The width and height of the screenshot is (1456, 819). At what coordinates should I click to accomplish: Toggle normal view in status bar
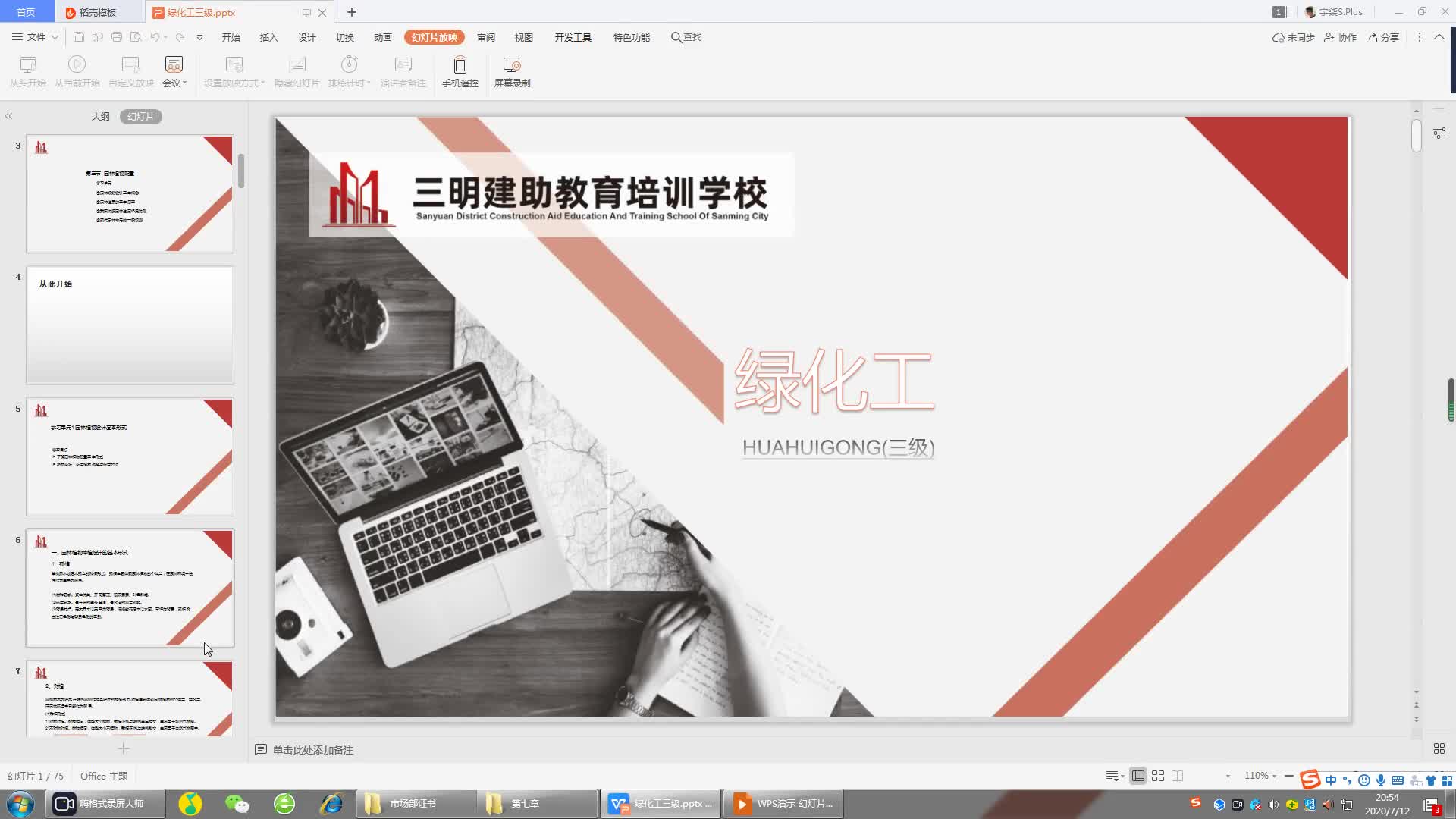click(x=1137, y=776)
